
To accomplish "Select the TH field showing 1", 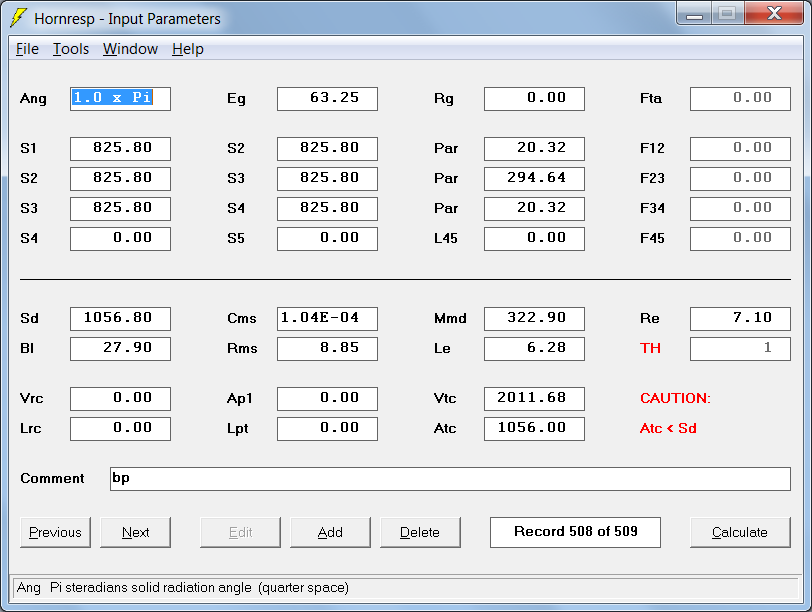I will 741,348.
